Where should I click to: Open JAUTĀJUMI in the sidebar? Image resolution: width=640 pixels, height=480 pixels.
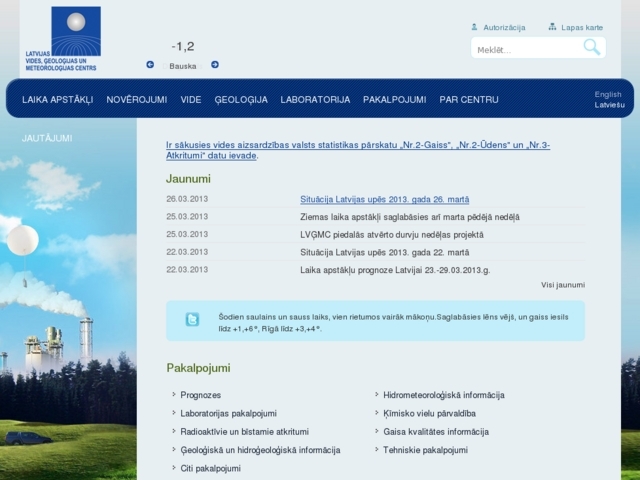[47, 138]
